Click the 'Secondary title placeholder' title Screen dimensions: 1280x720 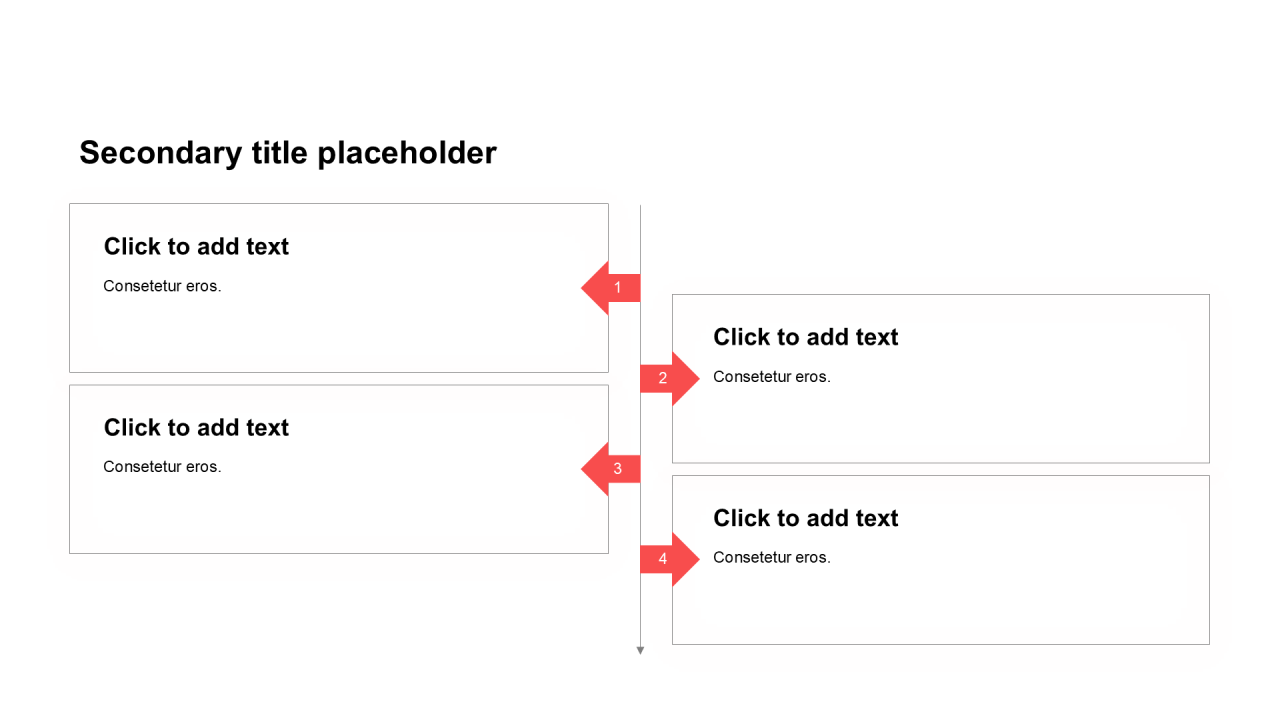click(x=288, y=153)
